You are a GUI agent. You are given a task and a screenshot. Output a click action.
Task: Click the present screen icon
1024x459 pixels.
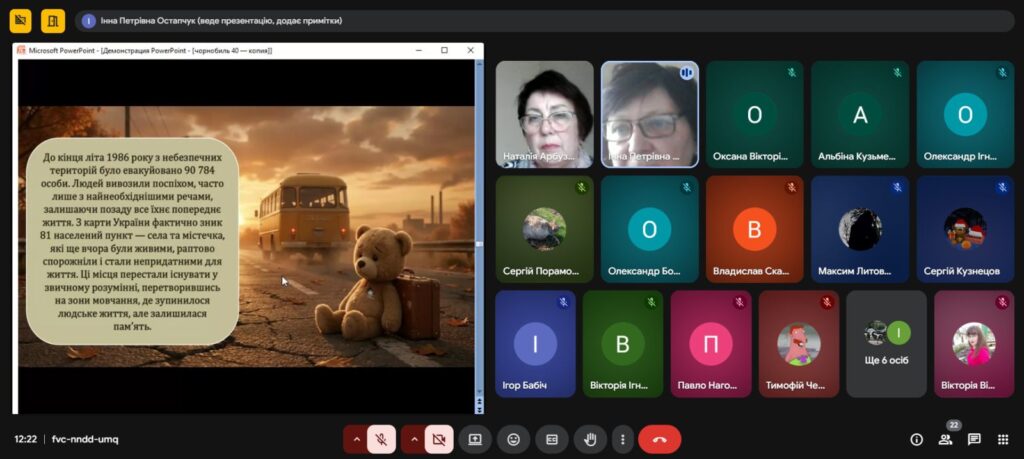475,439
